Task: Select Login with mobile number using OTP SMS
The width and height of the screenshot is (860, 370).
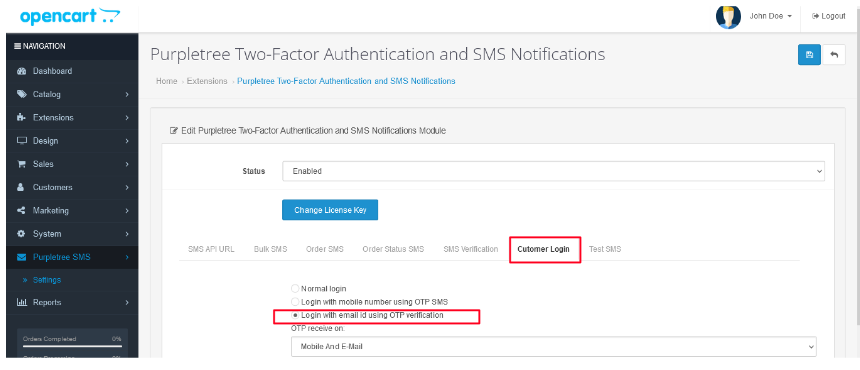Action: 295,302
